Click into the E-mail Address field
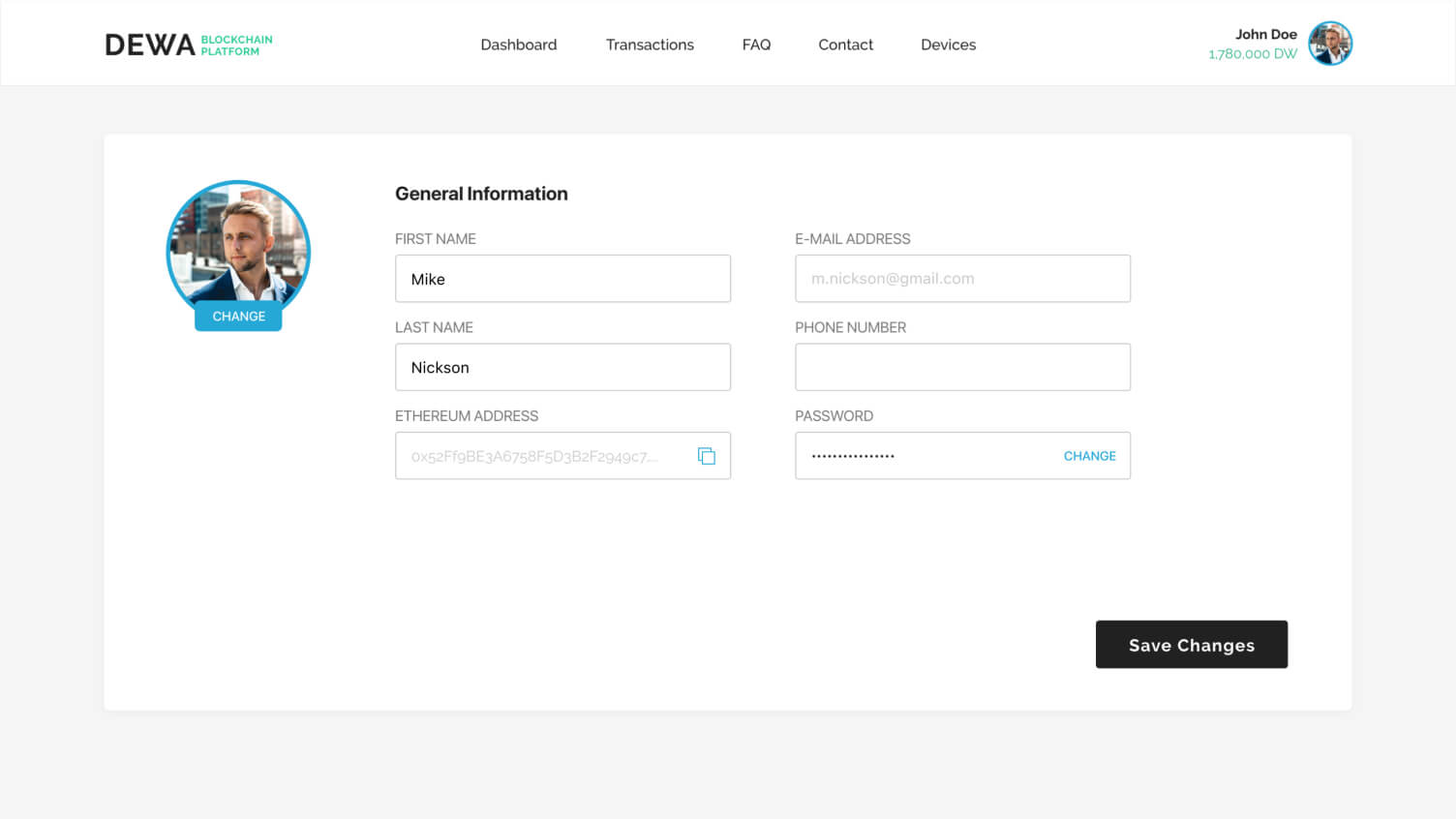 [962, 279]
